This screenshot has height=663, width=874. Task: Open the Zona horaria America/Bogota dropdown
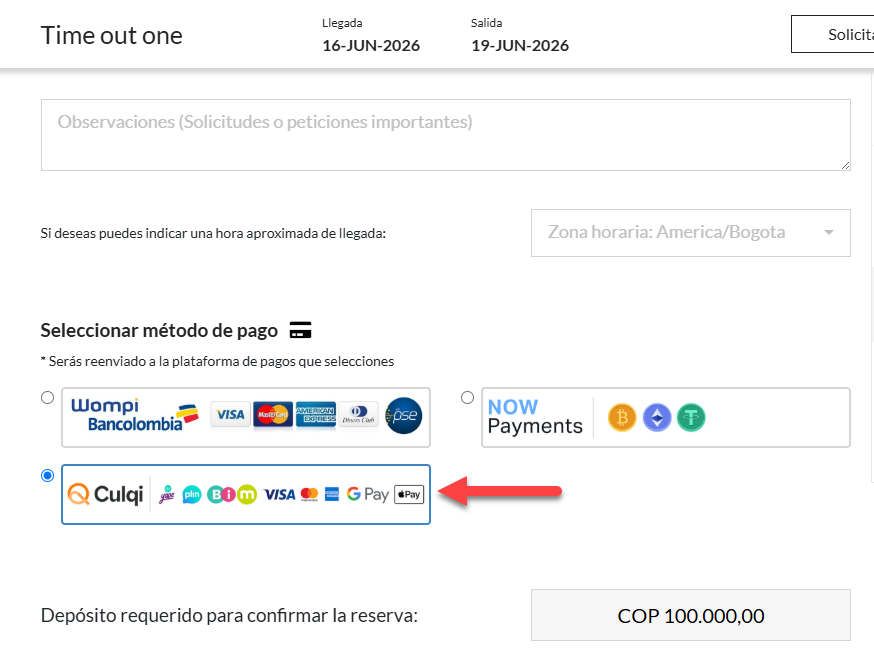pyautogui.click(x=691, y=233)
